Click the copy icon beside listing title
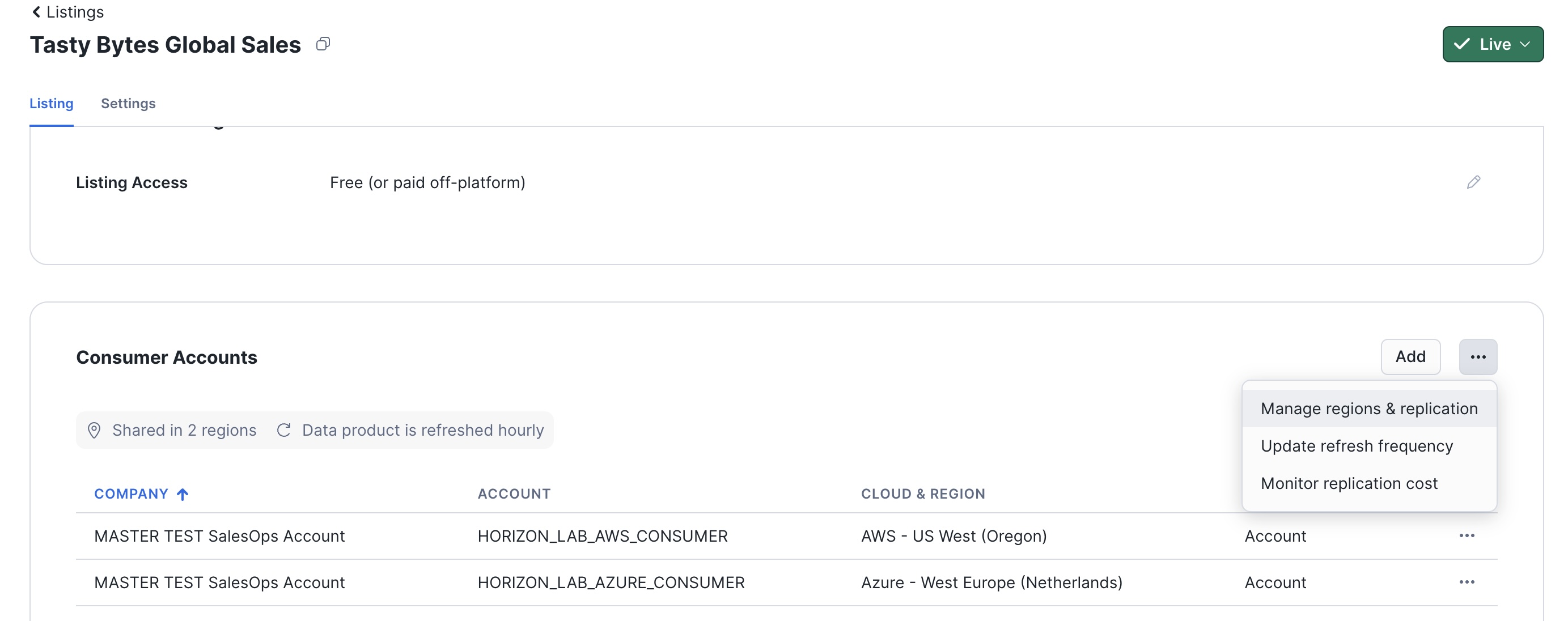1568x621 pixels. 323,44
